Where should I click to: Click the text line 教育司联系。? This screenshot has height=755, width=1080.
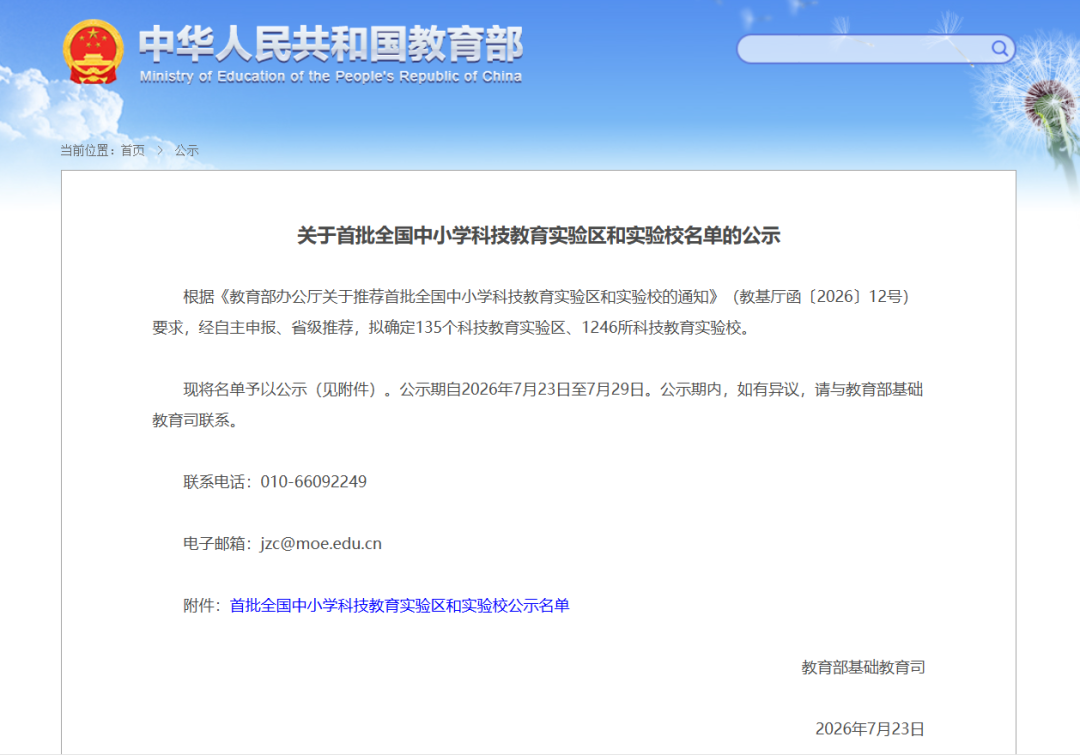195,420
